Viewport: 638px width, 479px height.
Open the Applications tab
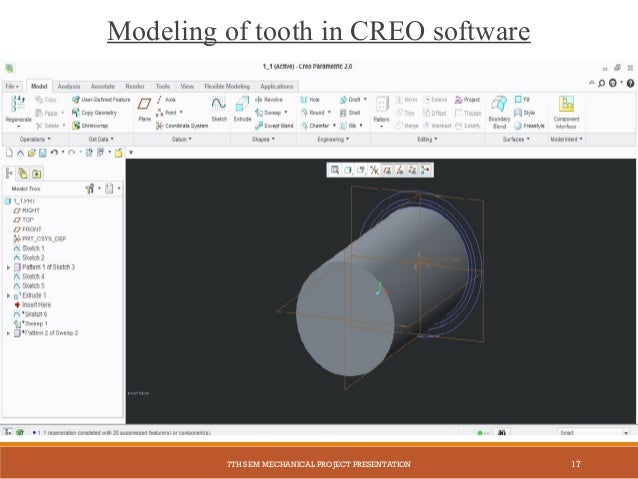point(277,86)
